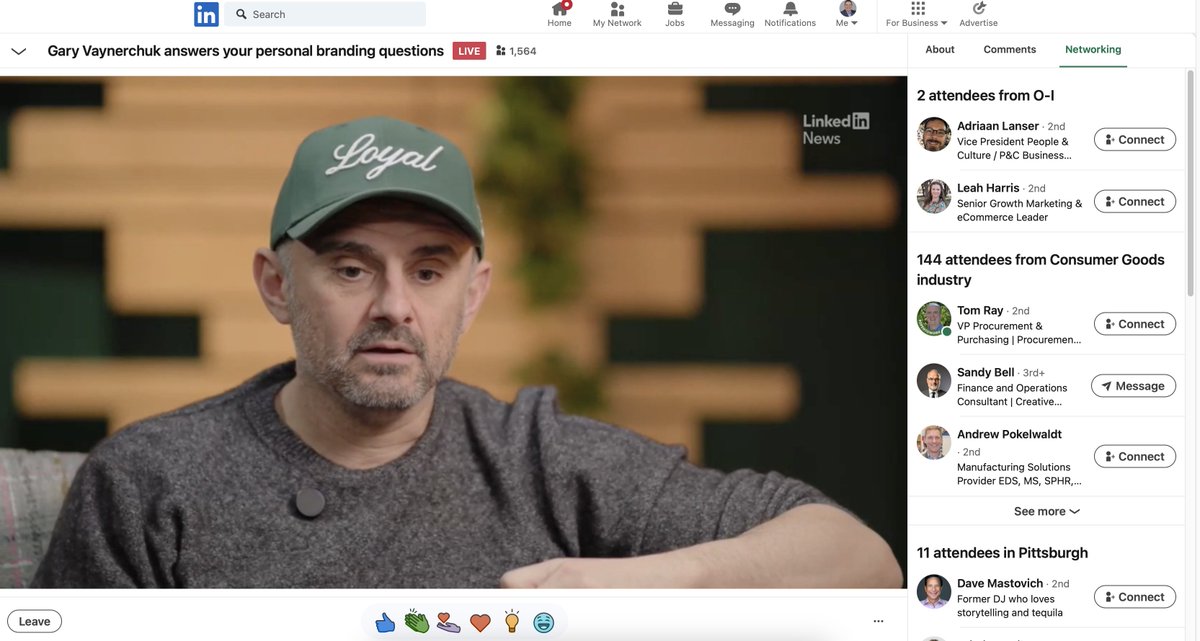1200x641 pixels.
Task: React with the red heart Love icon
Action: [480, 623]
